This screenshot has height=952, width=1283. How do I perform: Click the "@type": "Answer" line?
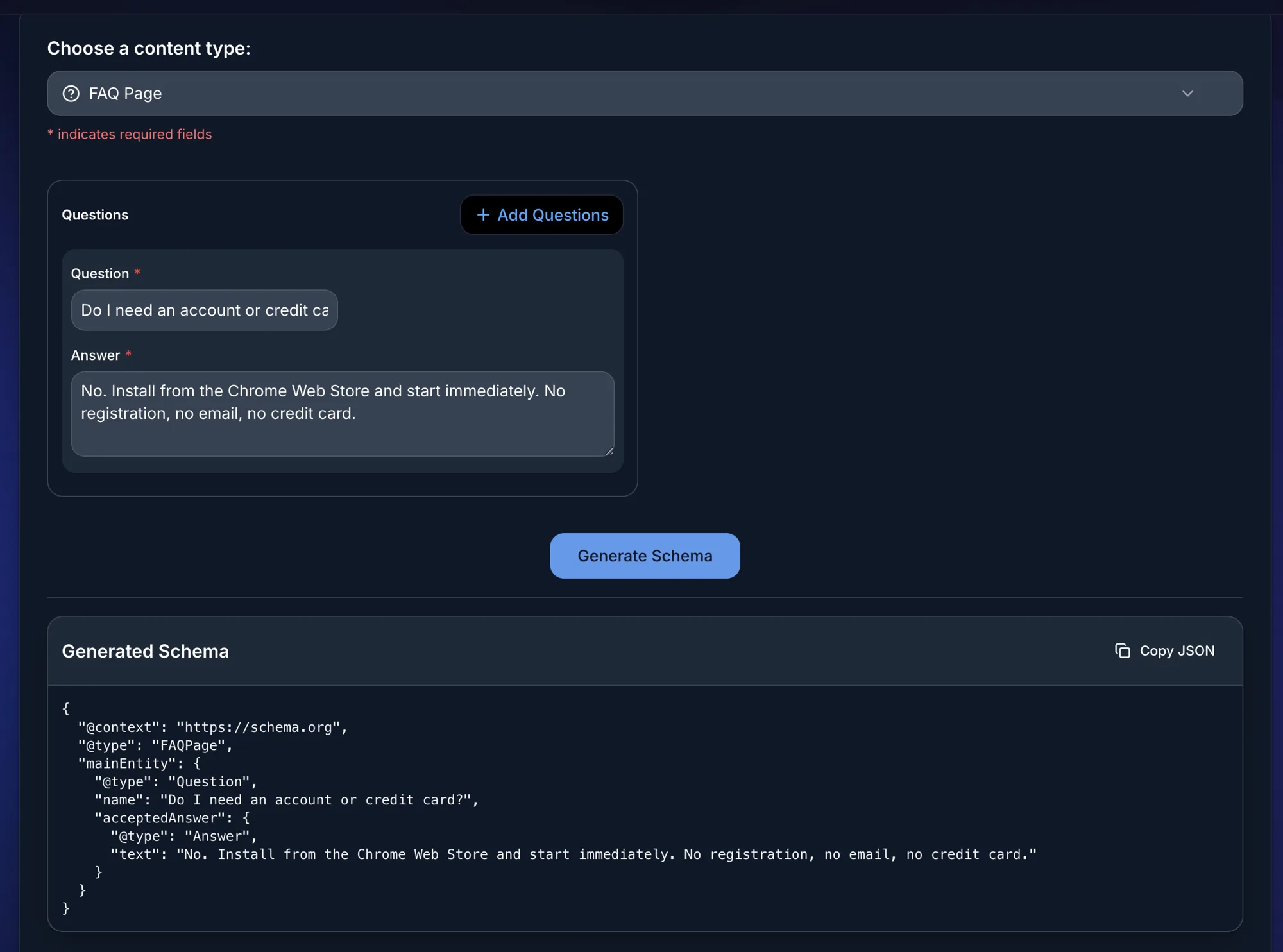(184, 837)
